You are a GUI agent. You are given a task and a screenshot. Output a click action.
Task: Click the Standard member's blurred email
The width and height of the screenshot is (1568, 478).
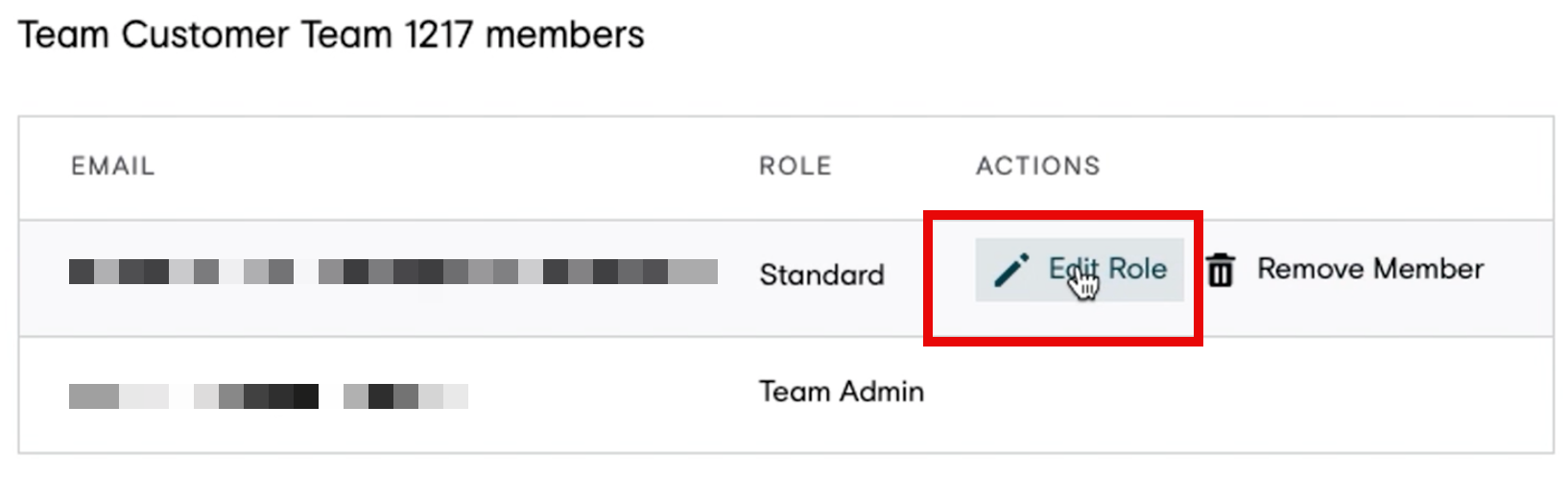tap(393, 272)
